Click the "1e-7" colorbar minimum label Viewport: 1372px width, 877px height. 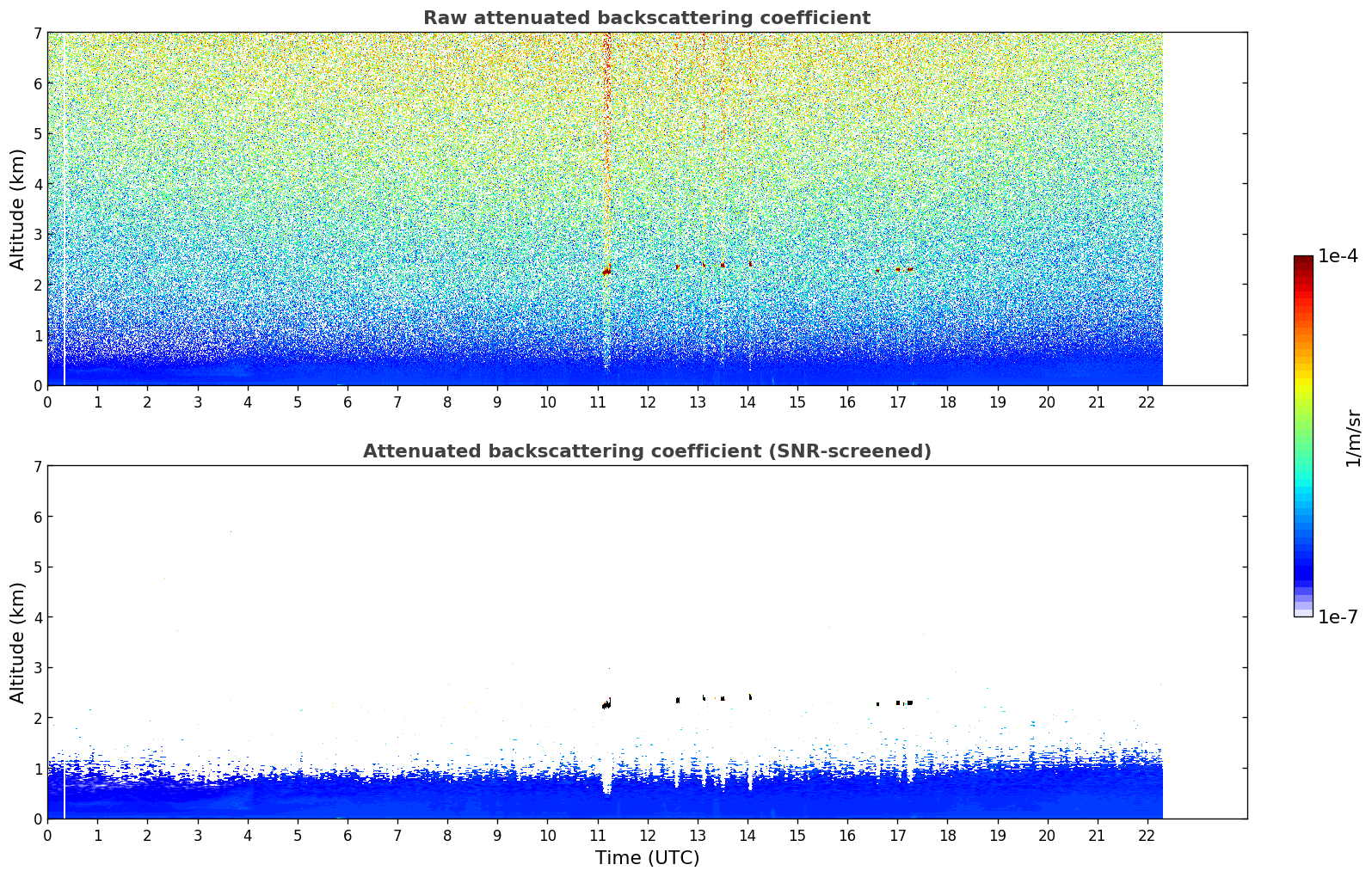click(x=1338, y=617)
